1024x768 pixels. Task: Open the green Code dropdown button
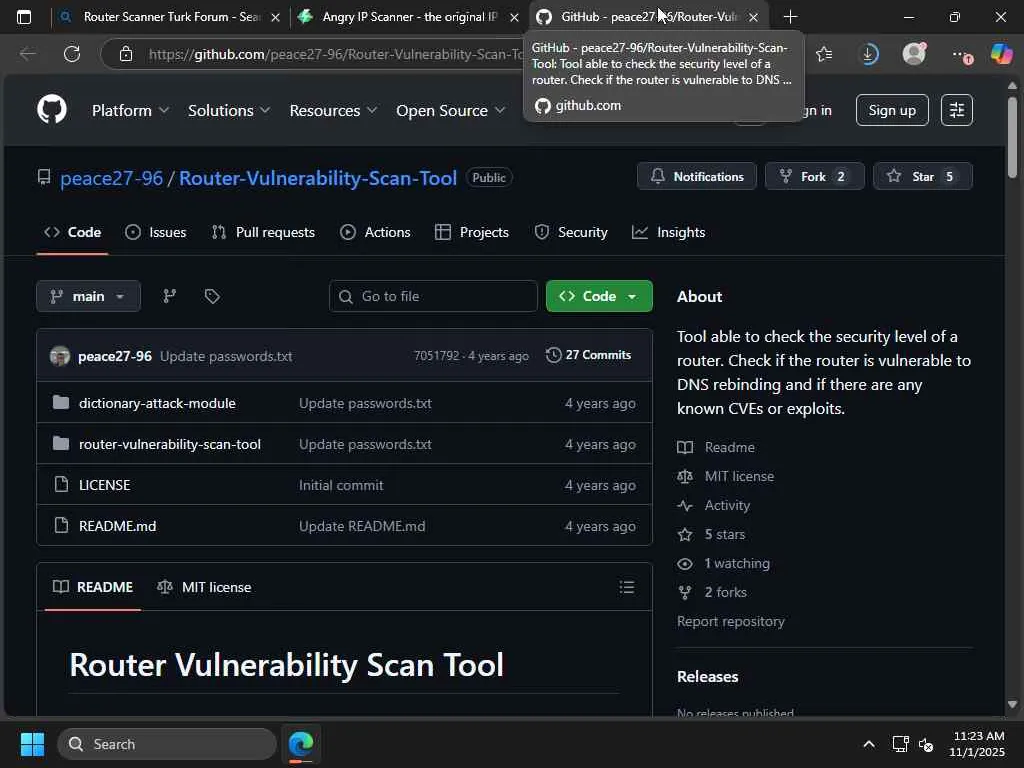coord(599,296)
